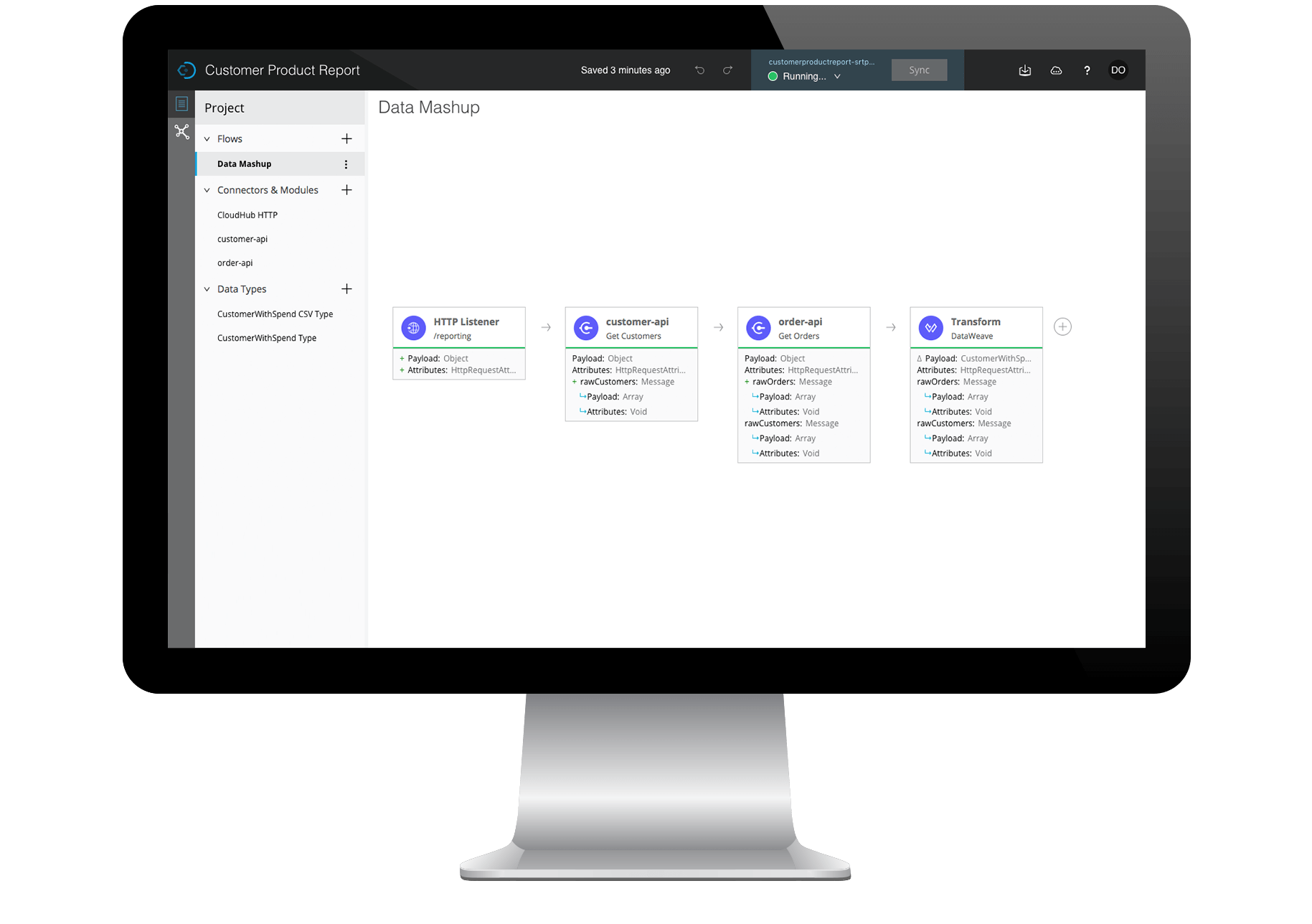Click the undo arrow icon
Screen dimensions: 1312x924
pos(699,70)
